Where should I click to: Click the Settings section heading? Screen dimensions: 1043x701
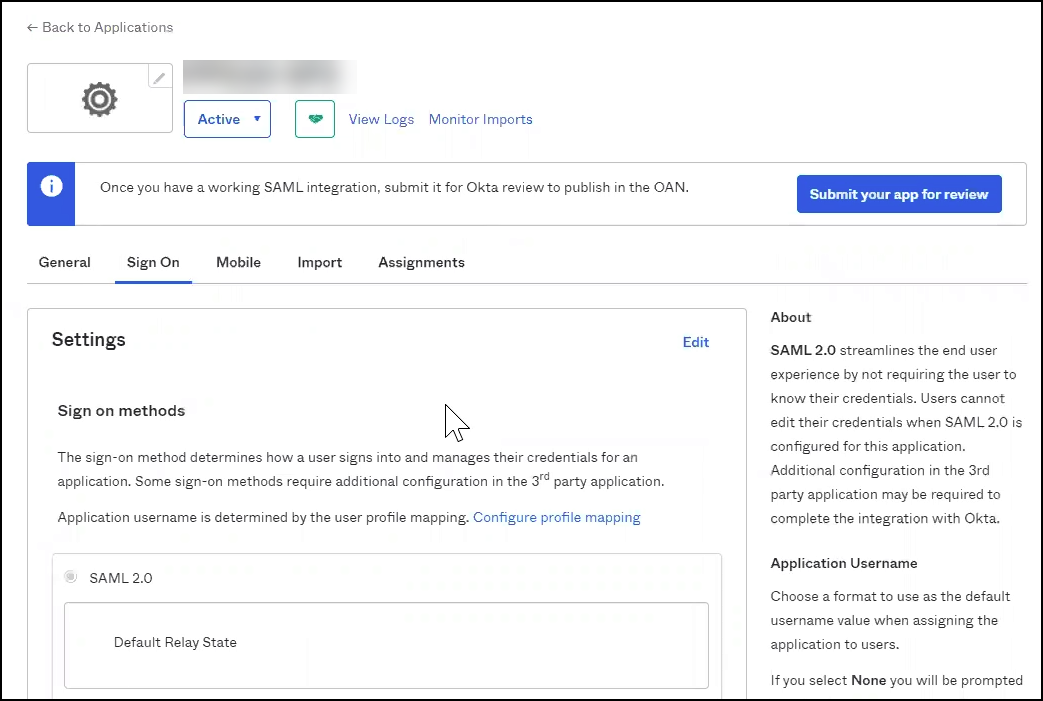[x=89, y=340]
